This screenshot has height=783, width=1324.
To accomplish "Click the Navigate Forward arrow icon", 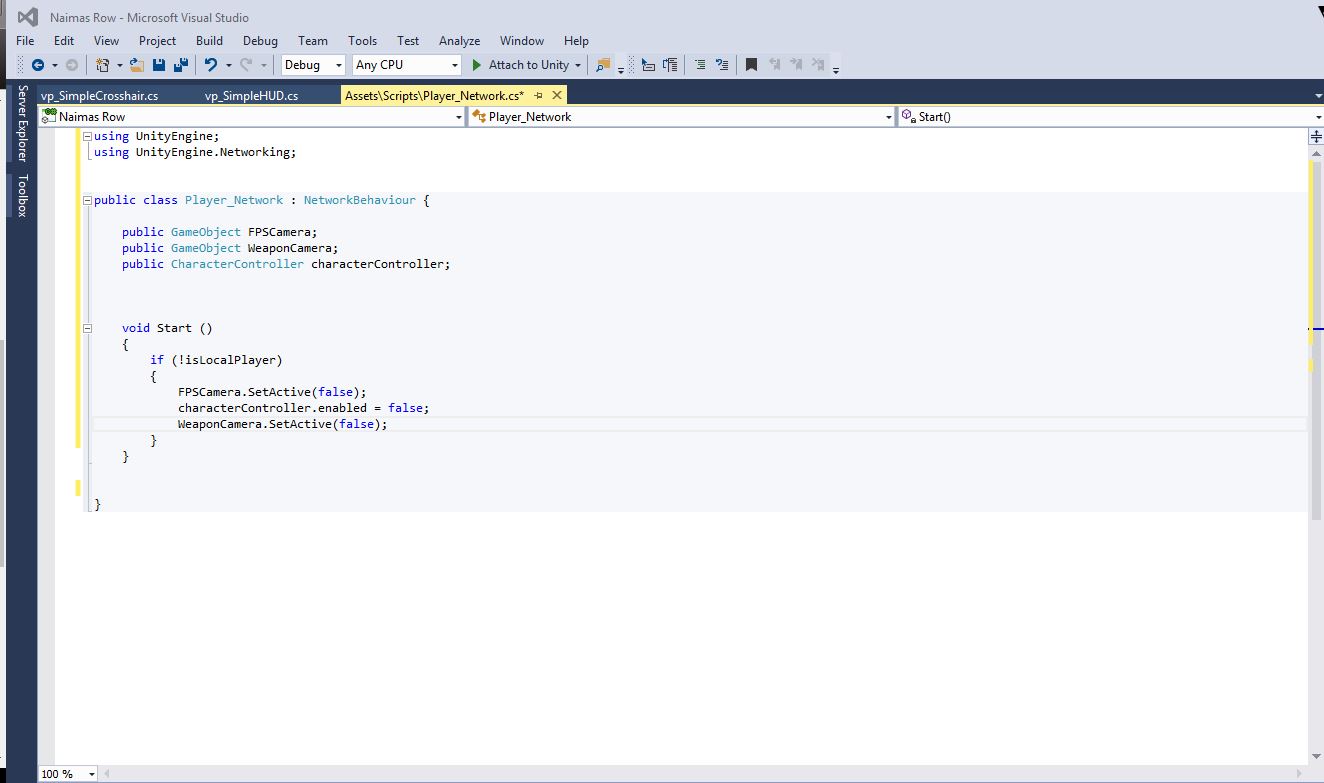I will [x=72, y=65].
